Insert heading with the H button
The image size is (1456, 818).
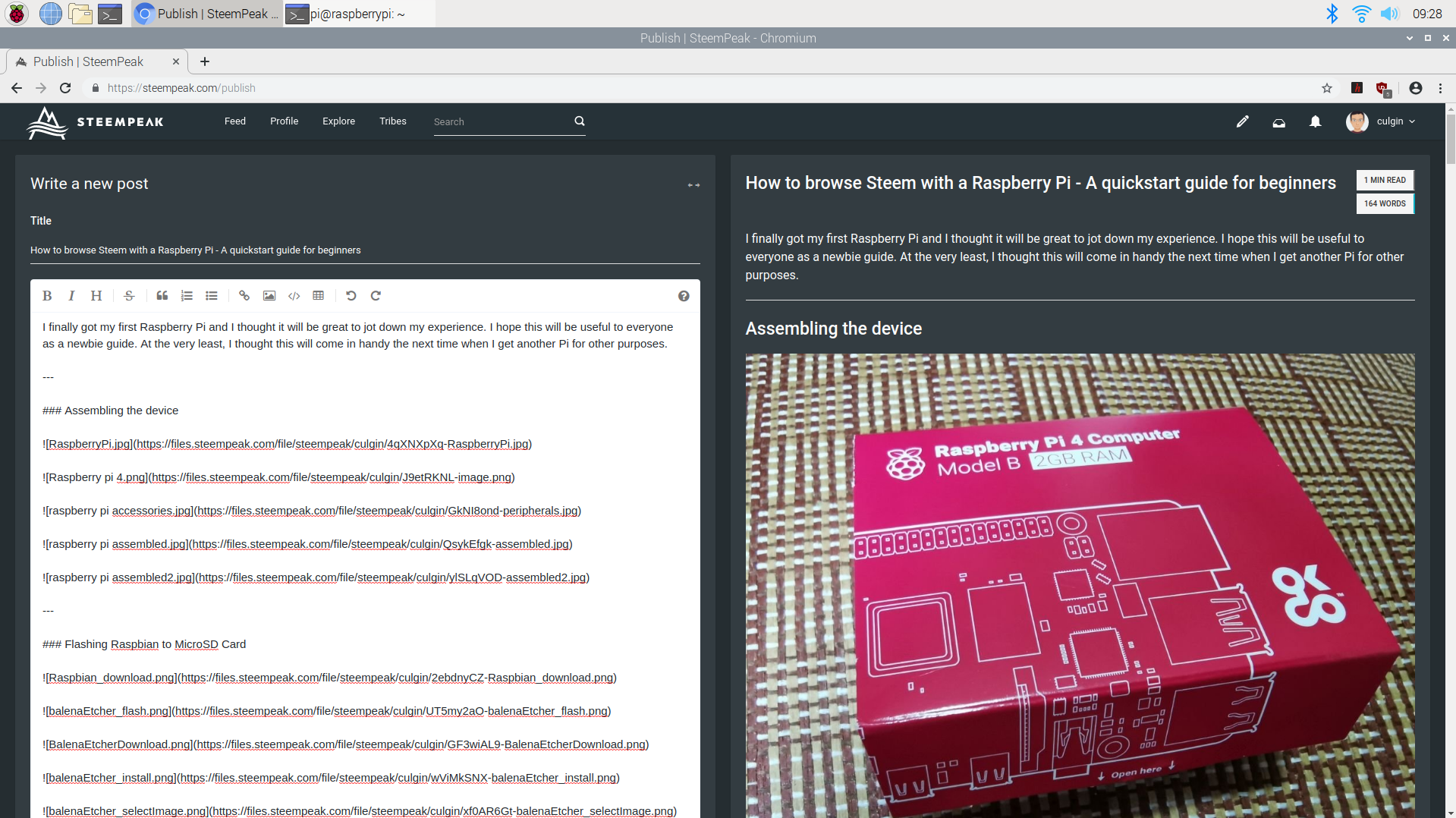coord(96,296)
